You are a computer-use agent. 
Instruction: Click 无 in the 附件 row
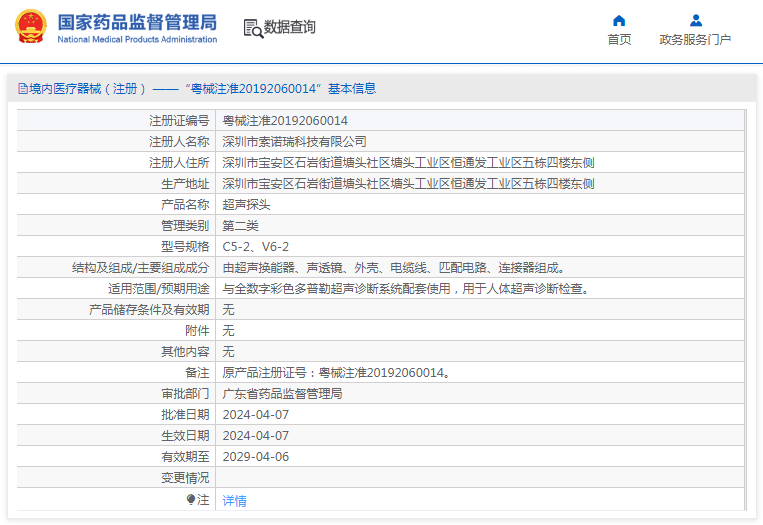point(228,331)
